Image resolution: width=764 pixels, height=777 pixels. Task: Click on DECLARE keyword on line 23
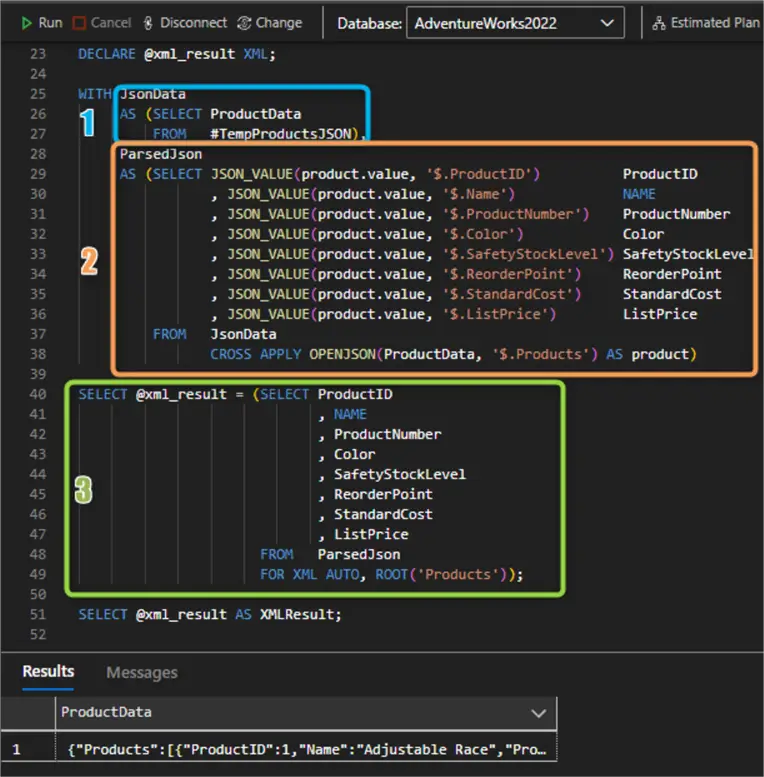pos(107,54)
